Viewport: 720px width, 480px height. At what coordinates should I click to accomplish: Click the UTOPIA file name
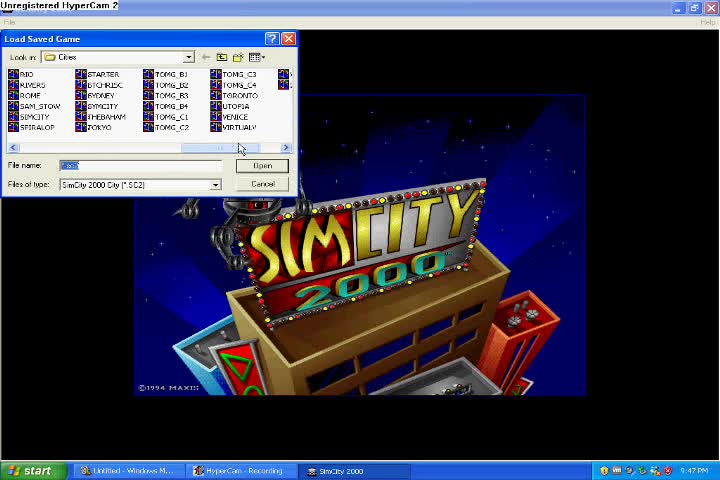click(236, 106)
